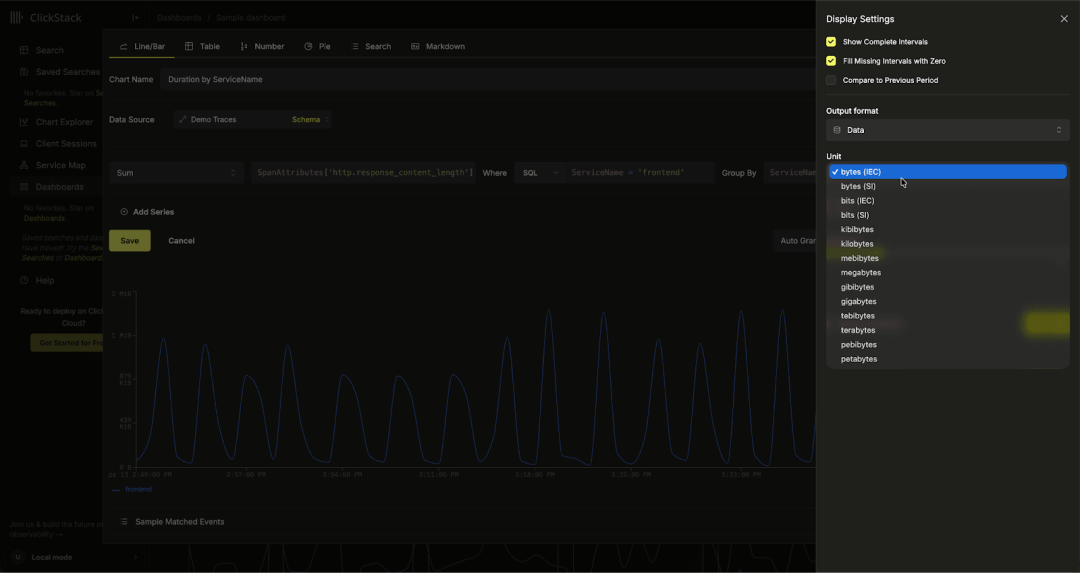This screenshot has width=1080, height=573.
Task: Select bytes (SI) unit option
Action: [947, 187]
